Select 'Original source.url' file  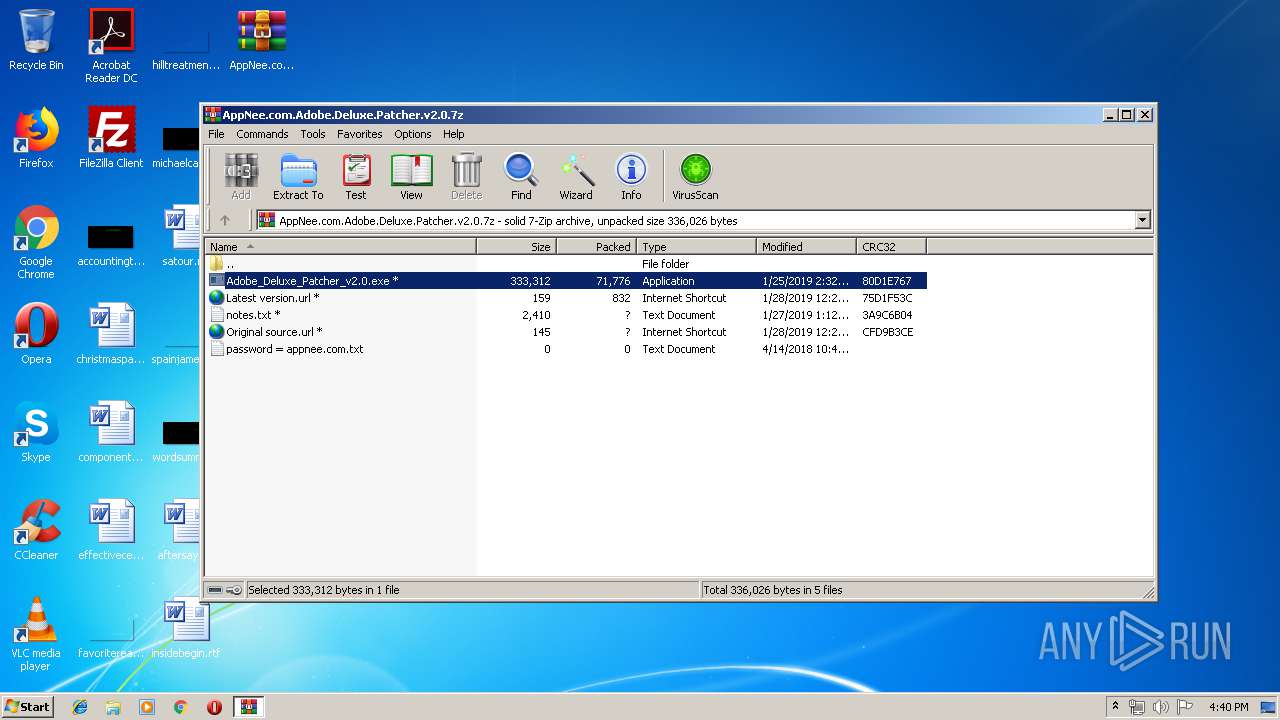click(566, 332)
